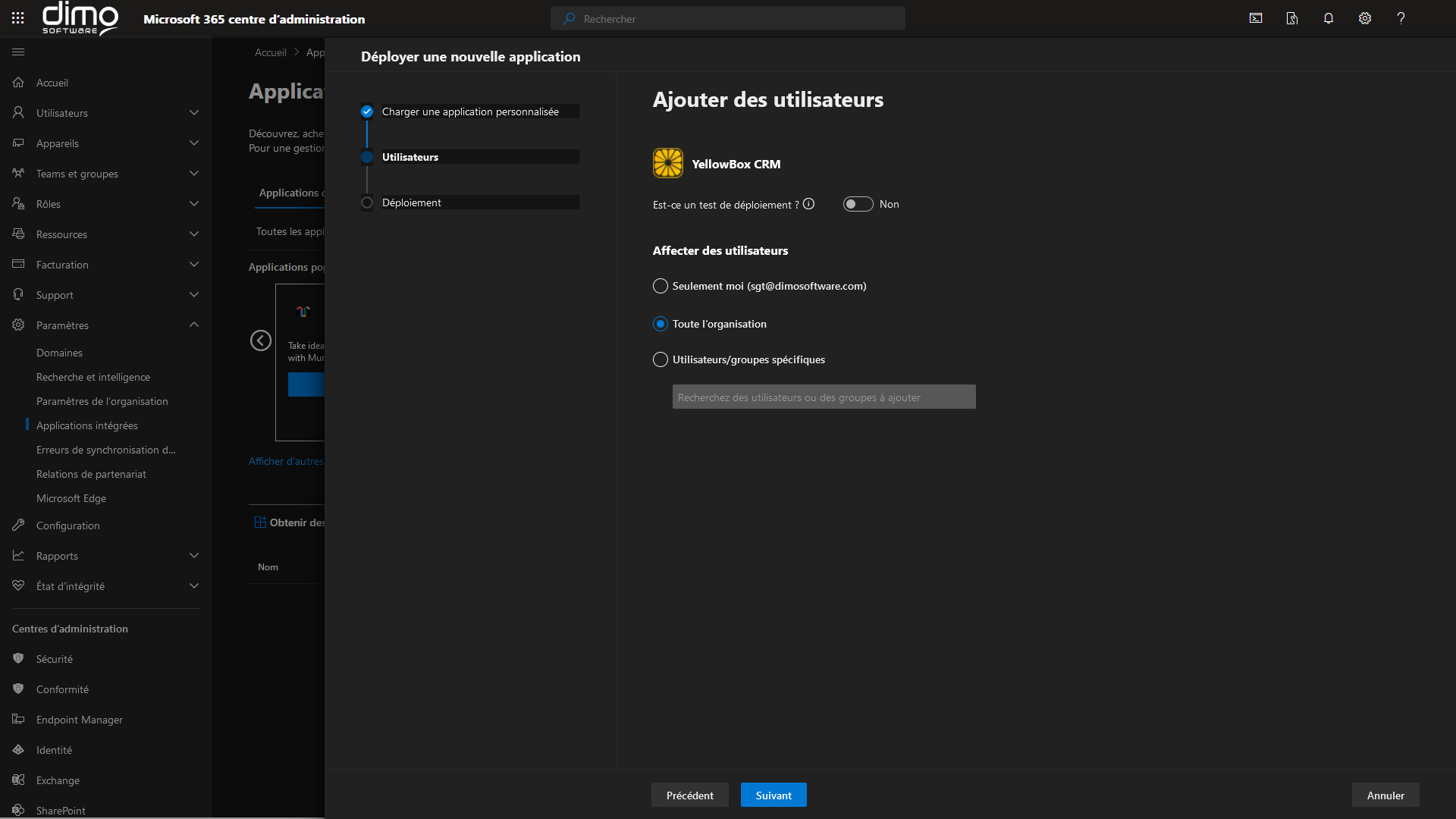Select Utilisateurs/groupes spécifiques radio option
This screenshot has width=1456, height=819.
point(661,359)
